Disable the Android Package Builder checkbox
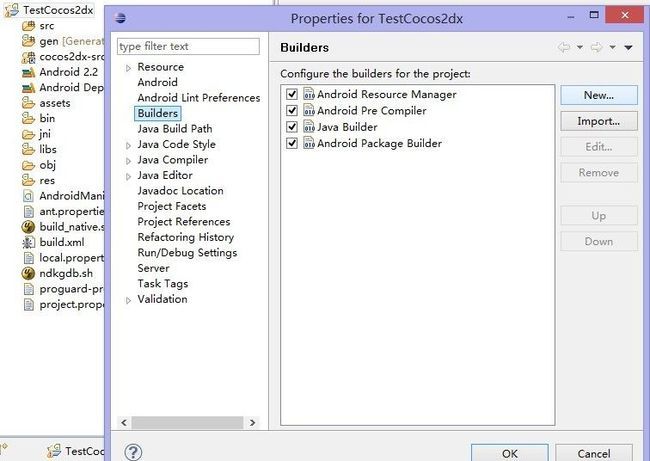Viewport: 650px width, 461px height. 292,143
